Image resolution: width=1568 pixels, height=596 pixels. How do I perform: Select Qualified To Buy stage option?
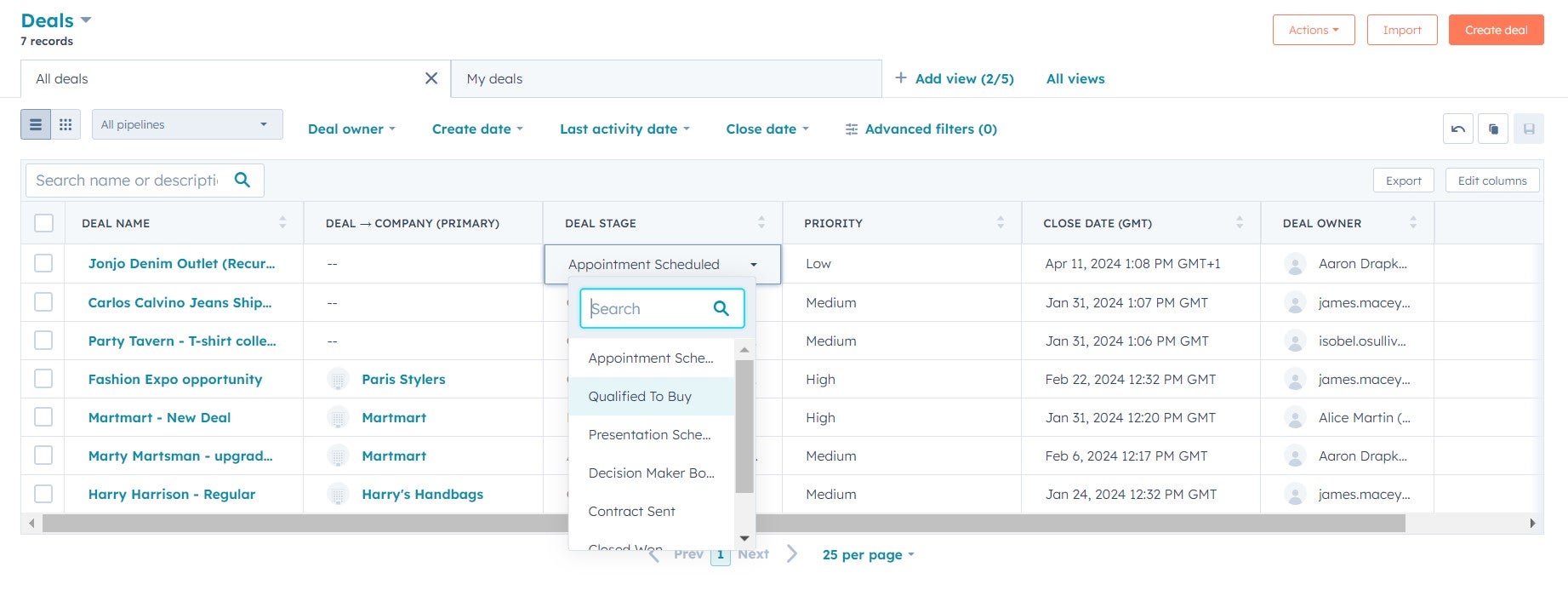click(x=651, y=396)
